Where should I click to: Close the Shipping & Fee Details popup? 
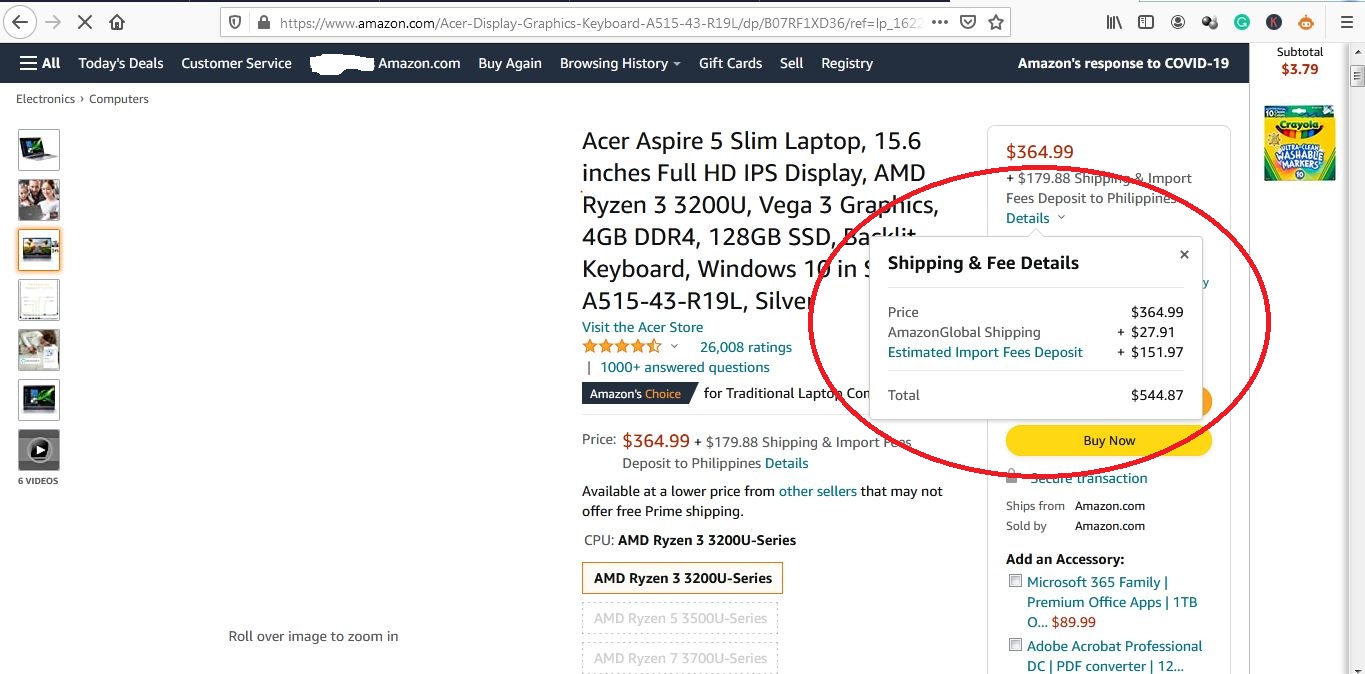1184,254
